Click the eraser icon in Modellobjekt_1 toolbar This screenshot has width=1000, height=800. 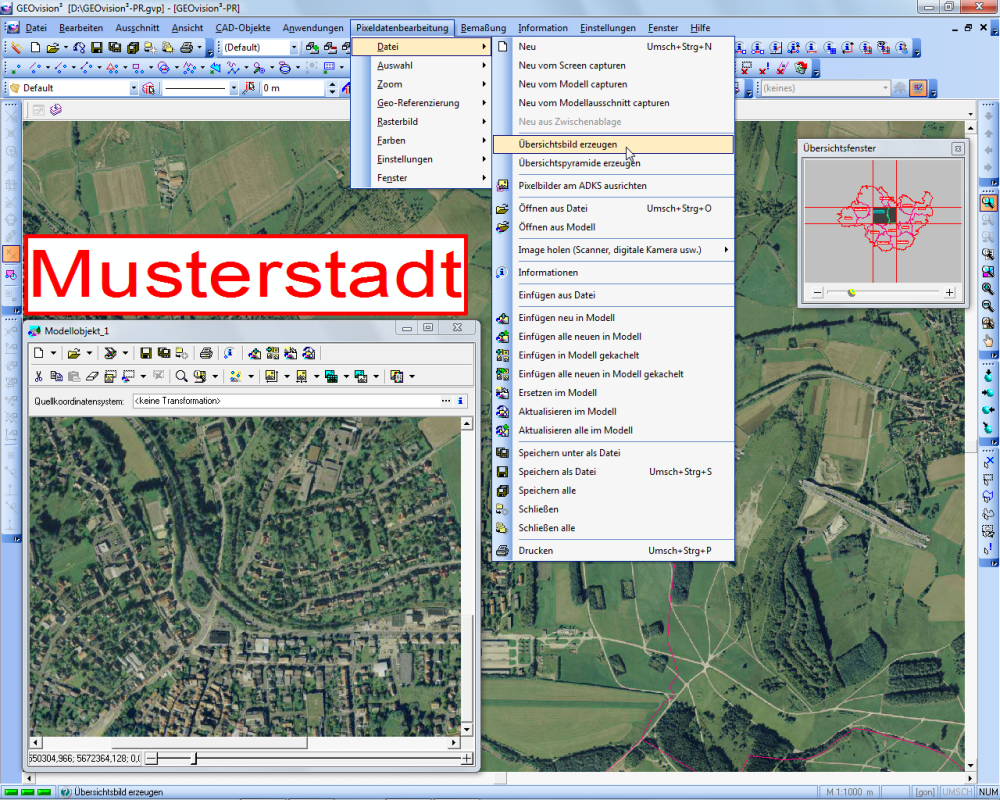92,376
